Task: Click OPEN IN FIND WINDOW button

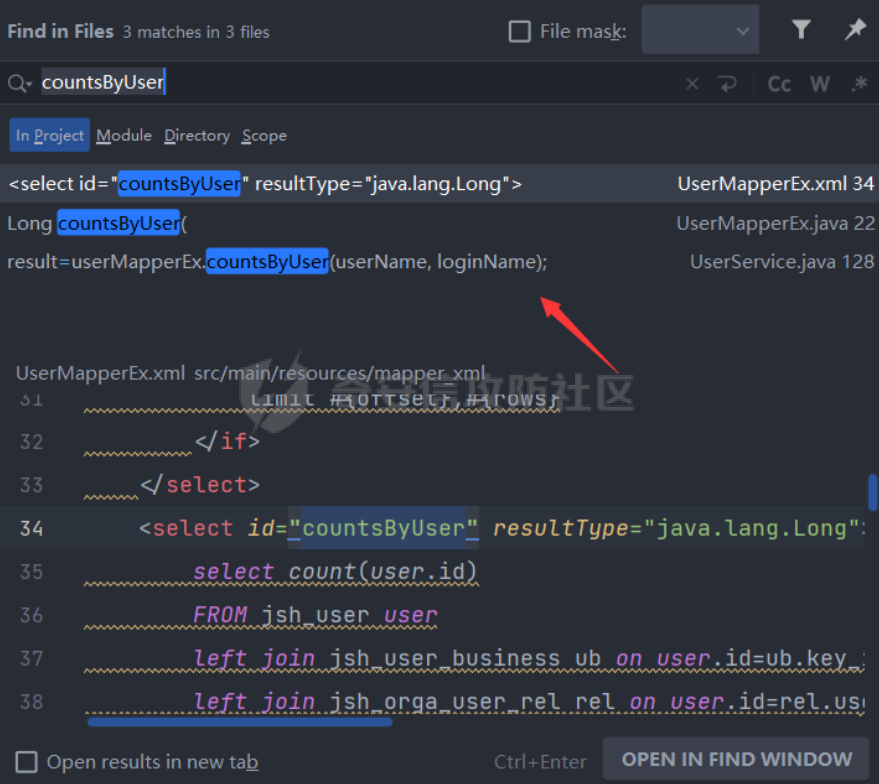Action: [736, 759]
